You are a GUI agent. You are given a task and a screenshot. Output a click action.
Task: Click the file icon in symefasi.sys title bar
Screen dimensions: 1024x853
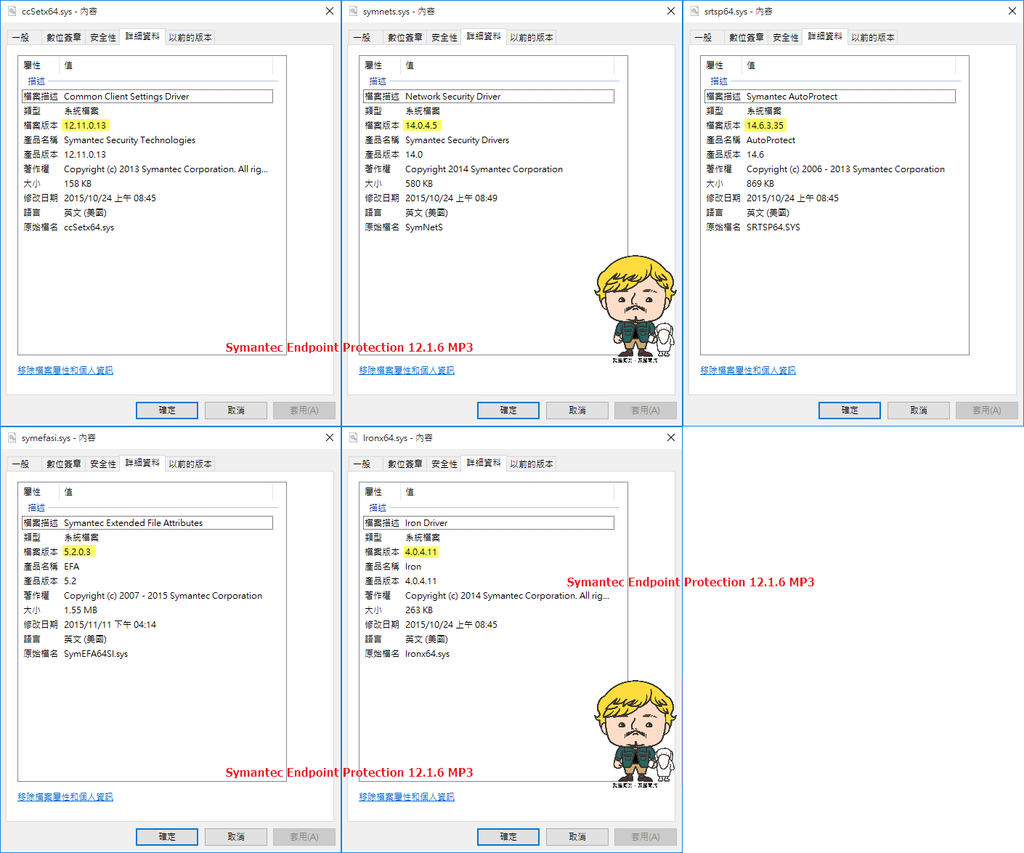coord(12,438)
